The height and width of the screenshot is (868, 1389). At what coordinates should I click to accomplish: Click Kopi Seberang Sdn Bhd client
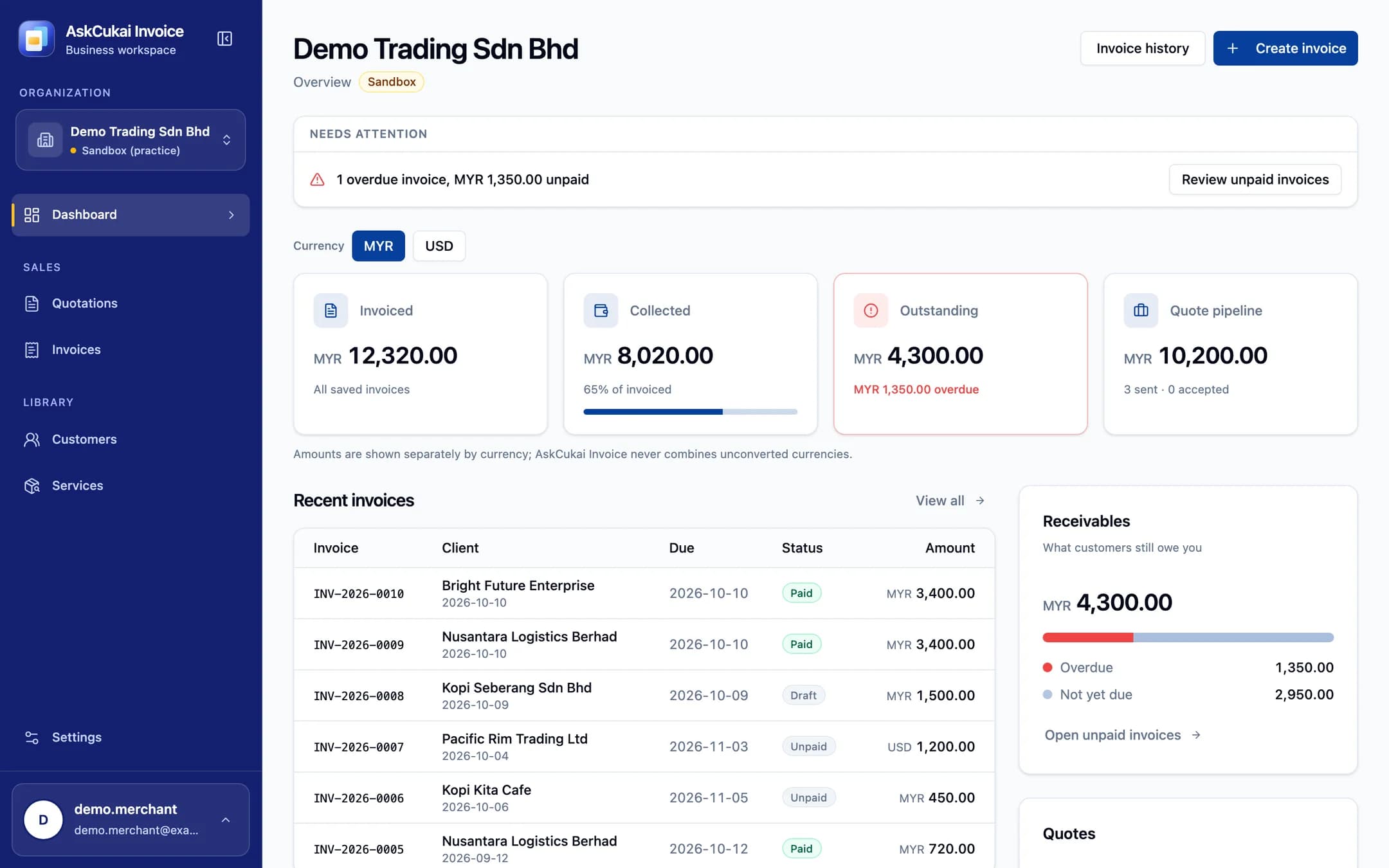click(516, 688)
